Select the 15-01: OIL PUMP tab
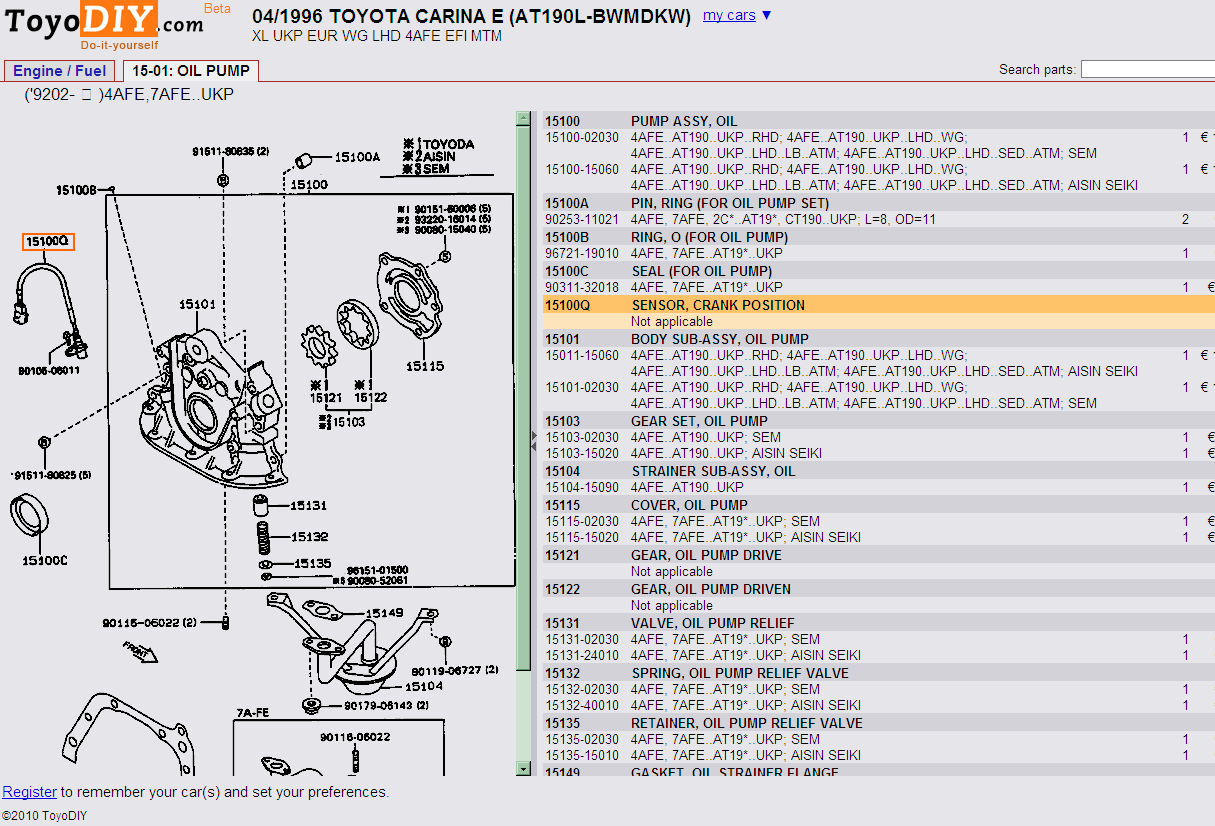The width and height of the screenshot is (1215, 826). 192,71
